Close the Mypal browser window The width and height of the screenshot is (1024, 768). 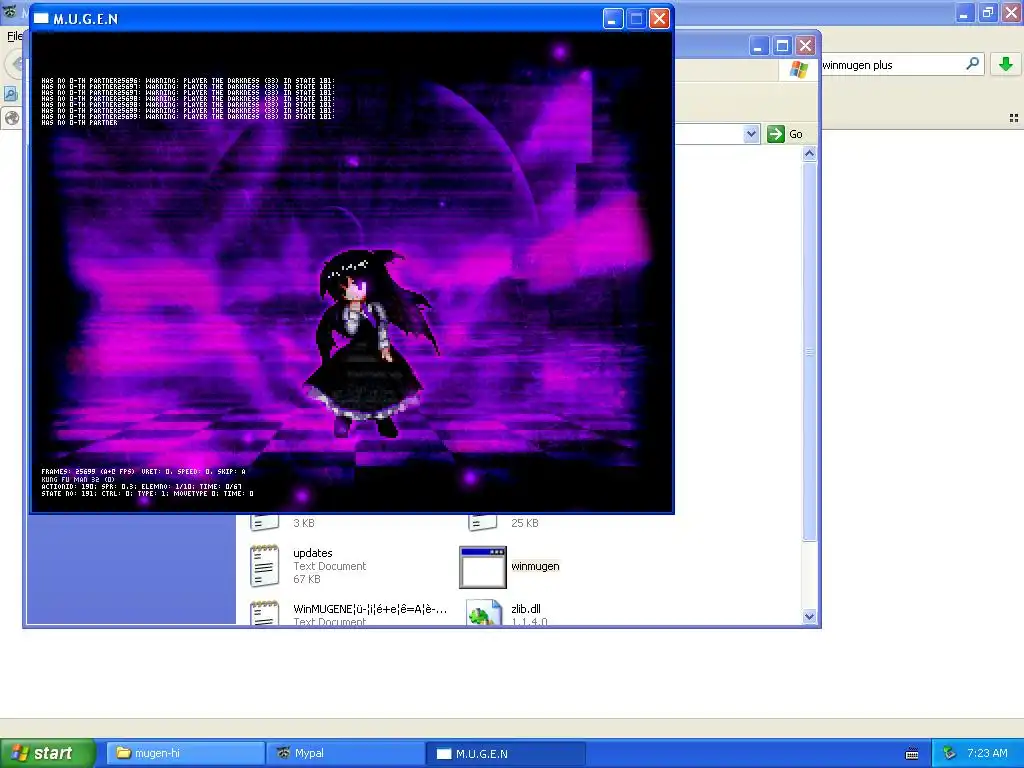tap(1012, 12)
